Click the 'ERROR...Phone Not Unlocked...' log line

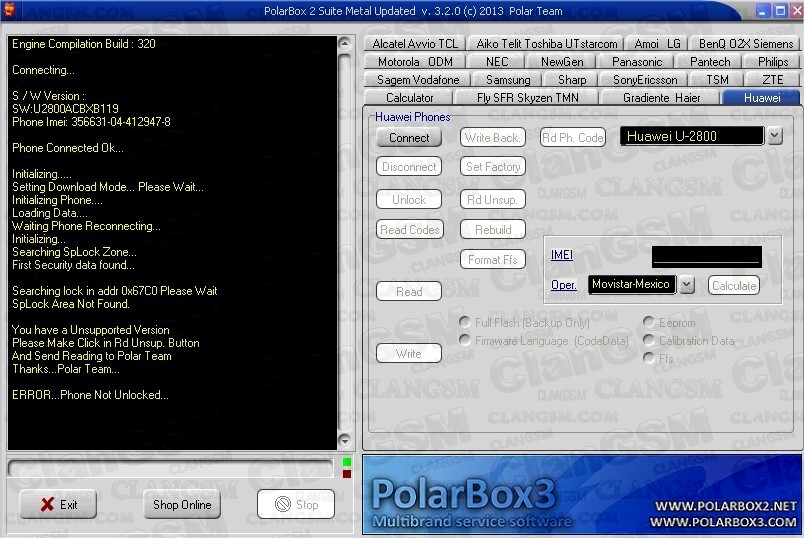tap(90, 395)
